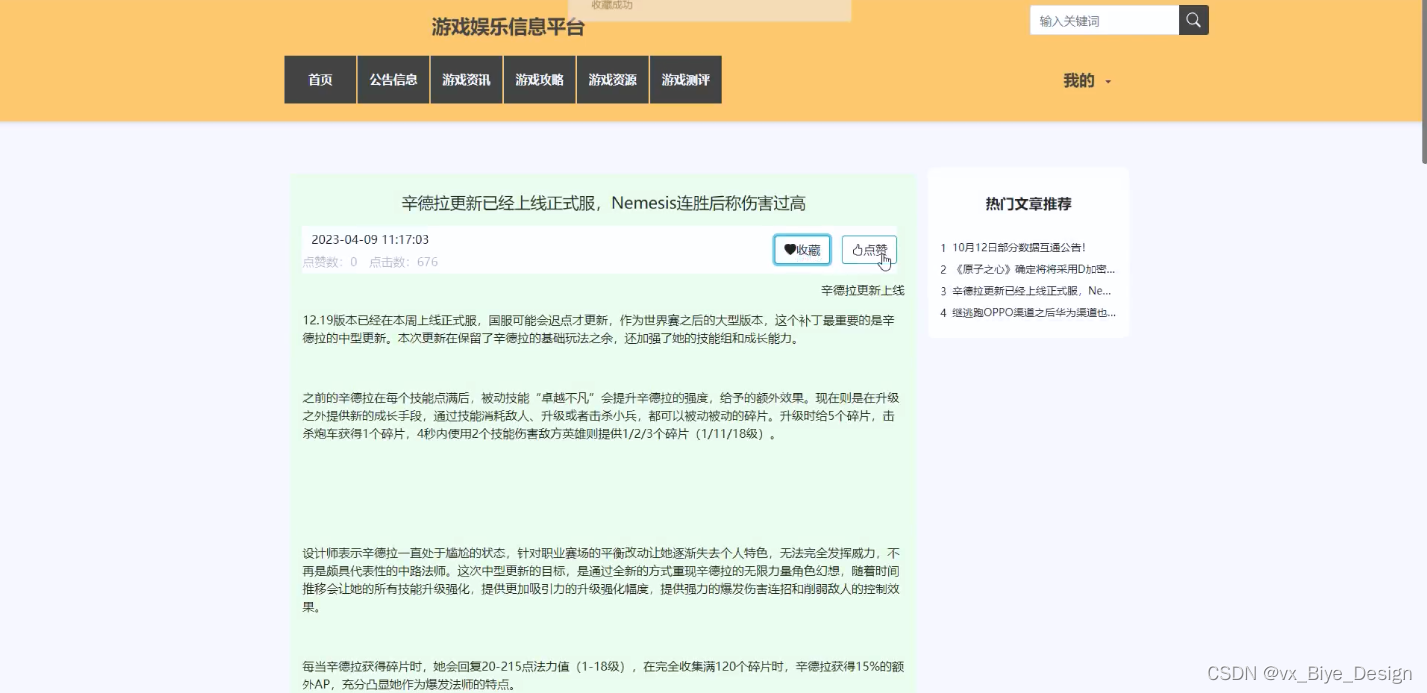
Task: Open 公告信息 navigation item
Action: pos(393,80)
